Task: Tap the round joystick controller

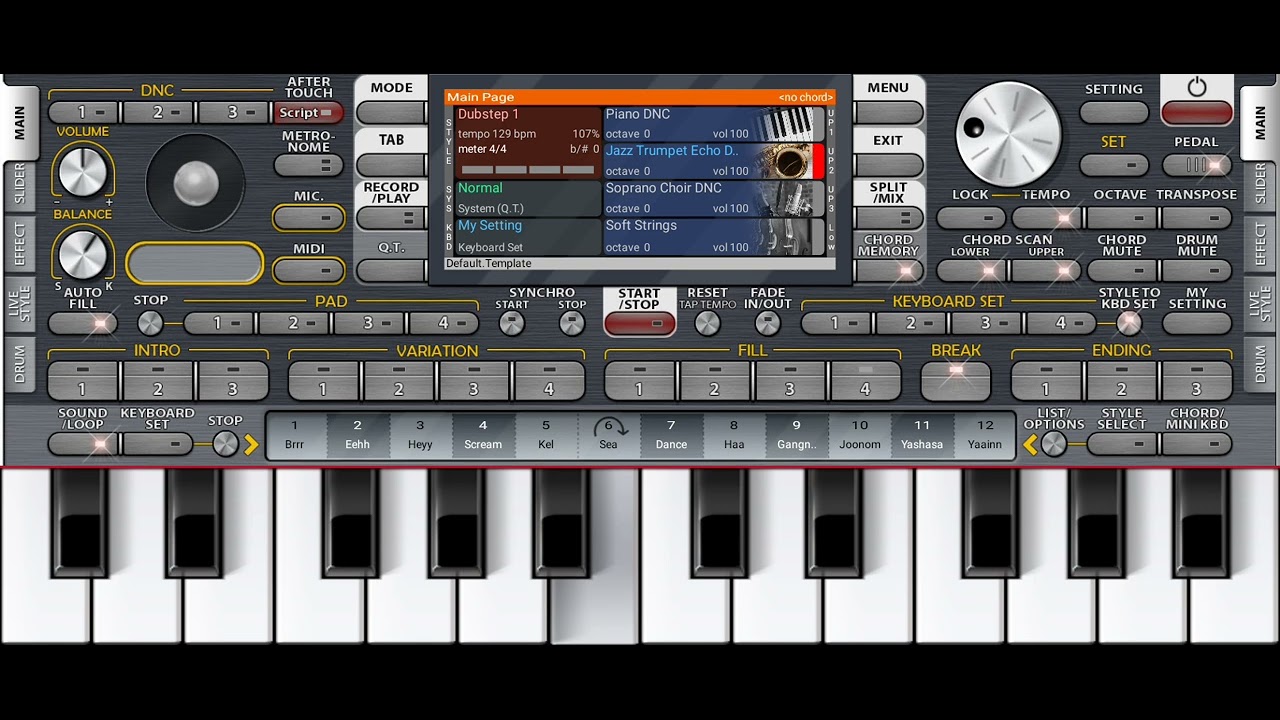Action: pyautogui.click(x=195, y=182)
